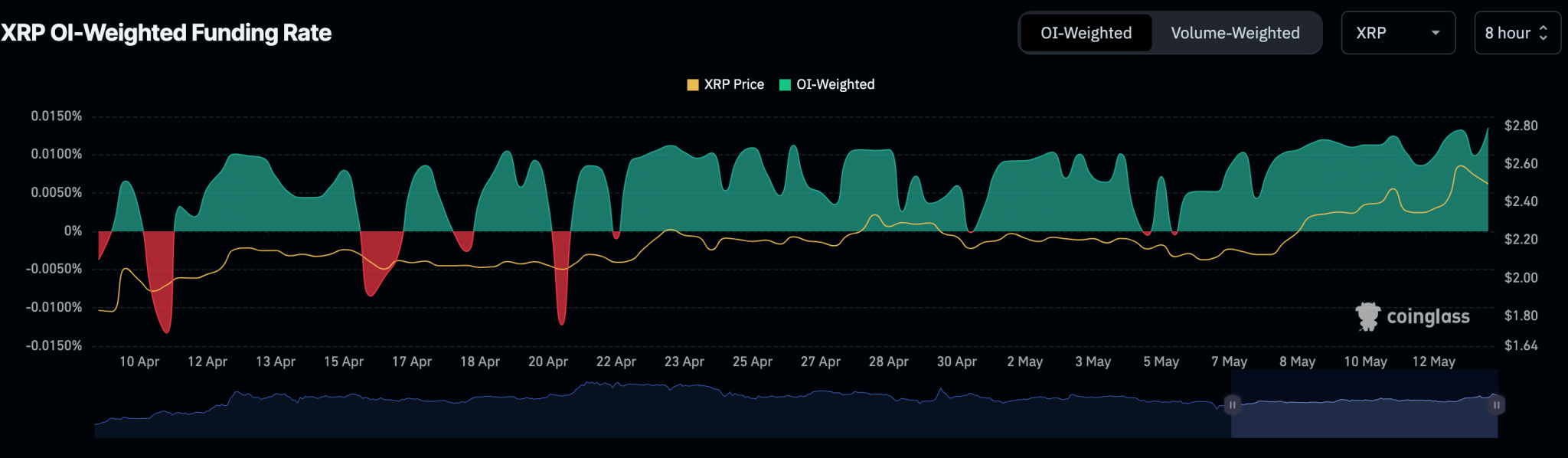Image resolution: width=1568 pixels, height=458 pixels.
Task: Click the $2.20 price axis label
Action: (x=1521, y=240)
